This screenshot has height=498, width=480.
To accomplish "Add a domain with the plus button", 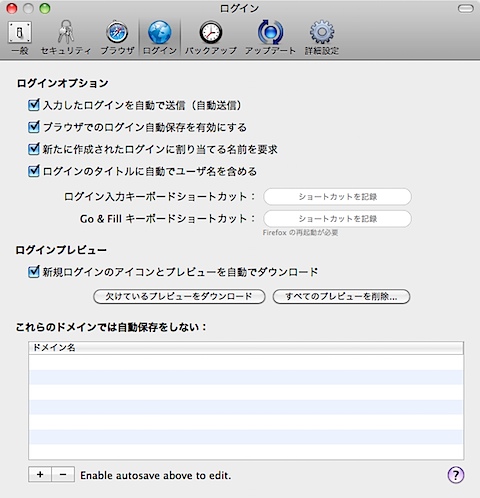I will tap(40, 474).
